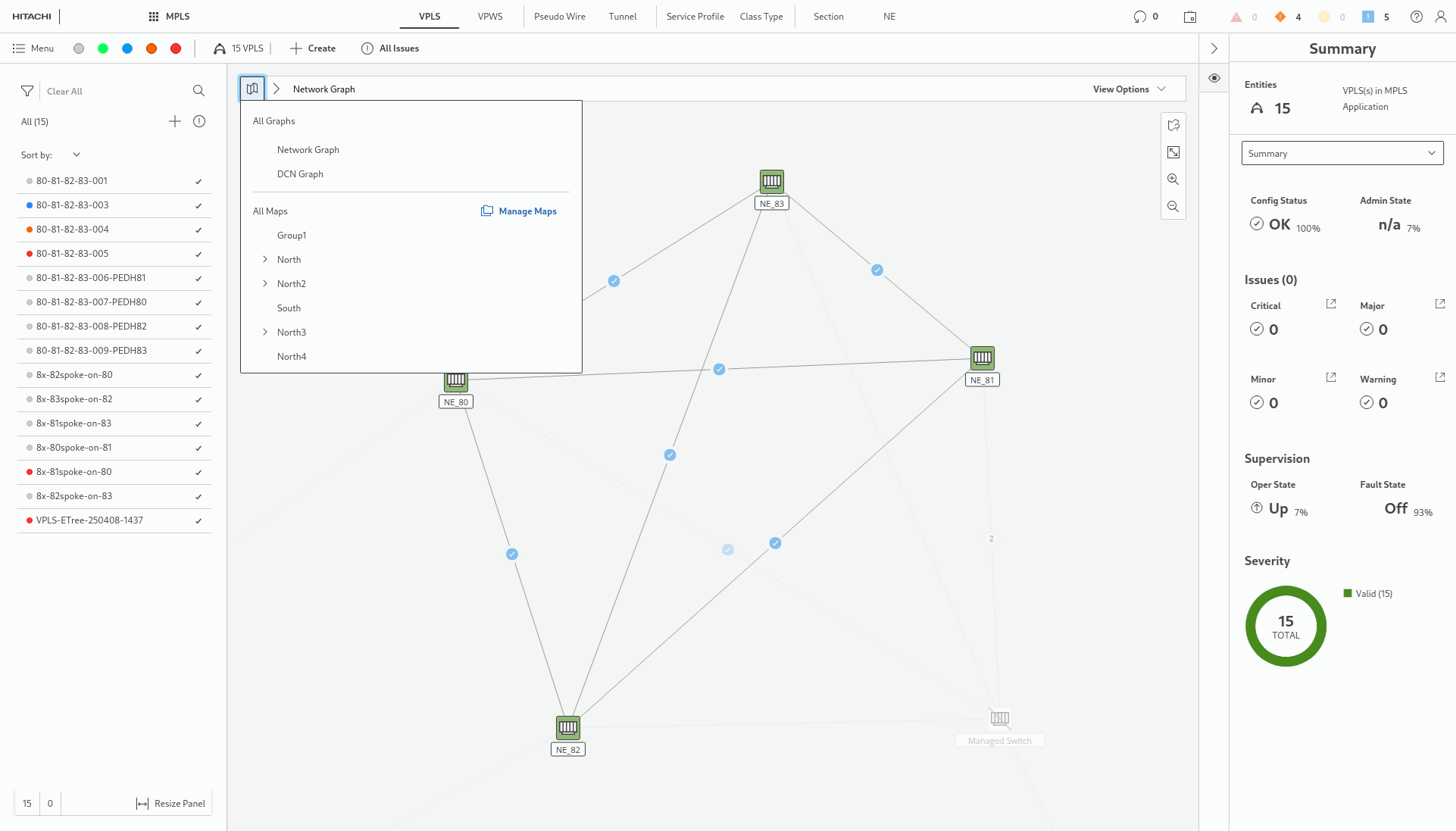The width and height of the screenshot is (1456, 831).
Task: Toggle checkmark for VPLS-ETree-250408-1437
Action: pyautogui.click(x=198, y=521)
